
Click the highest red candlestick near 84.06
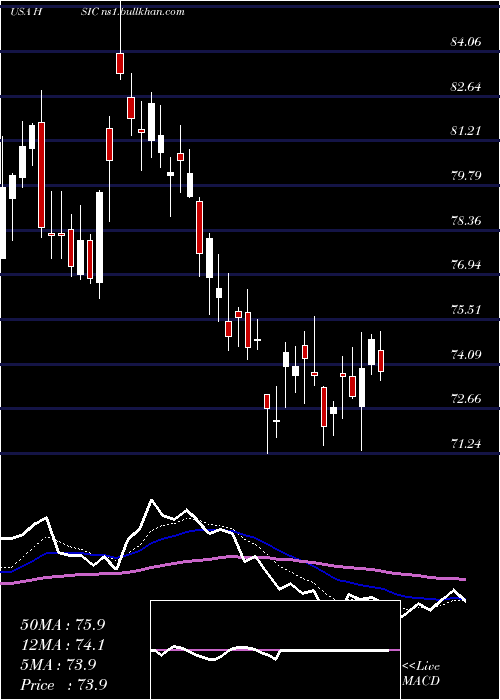tap(120, 63)
